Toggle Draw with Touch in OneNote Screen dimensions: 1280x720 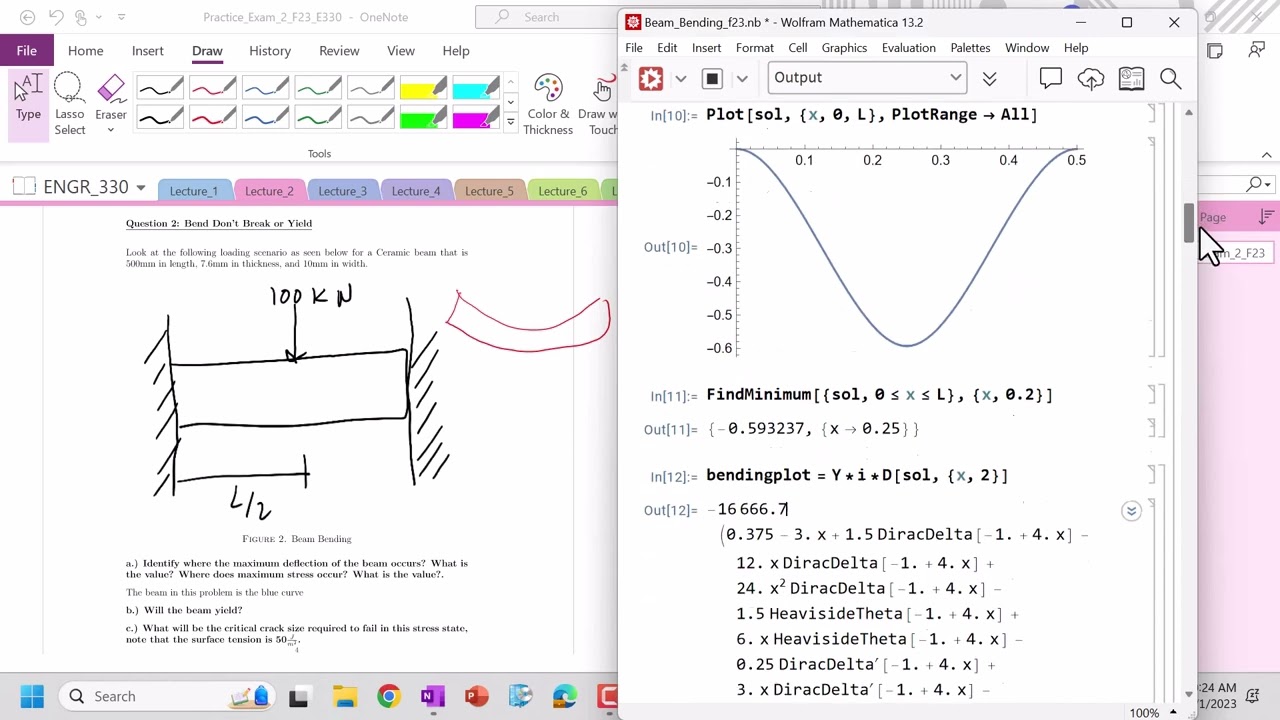point(602,105)
